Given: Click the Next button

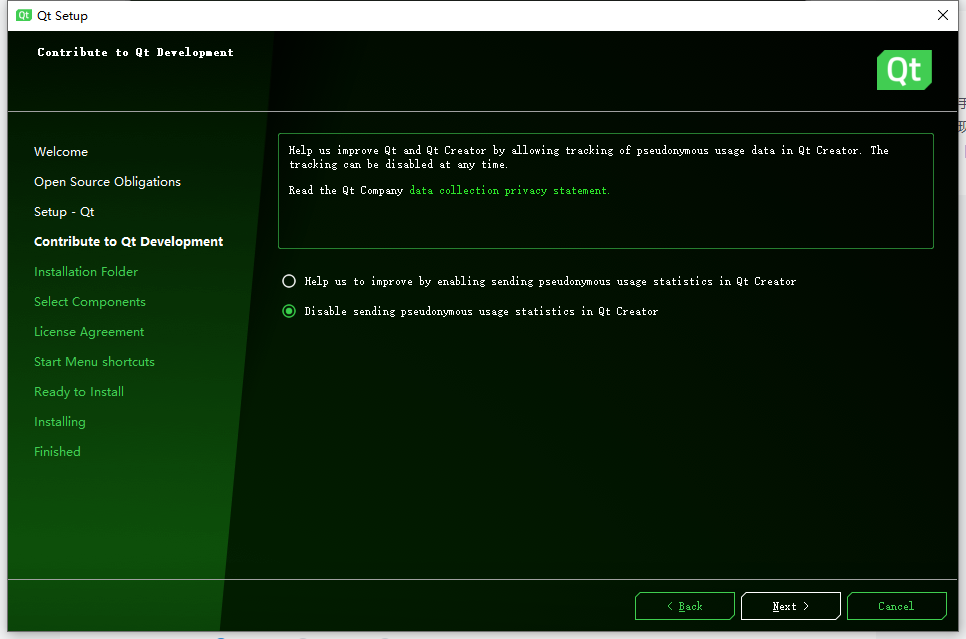Looking at the screenshot, I should [x=790, y=605].
